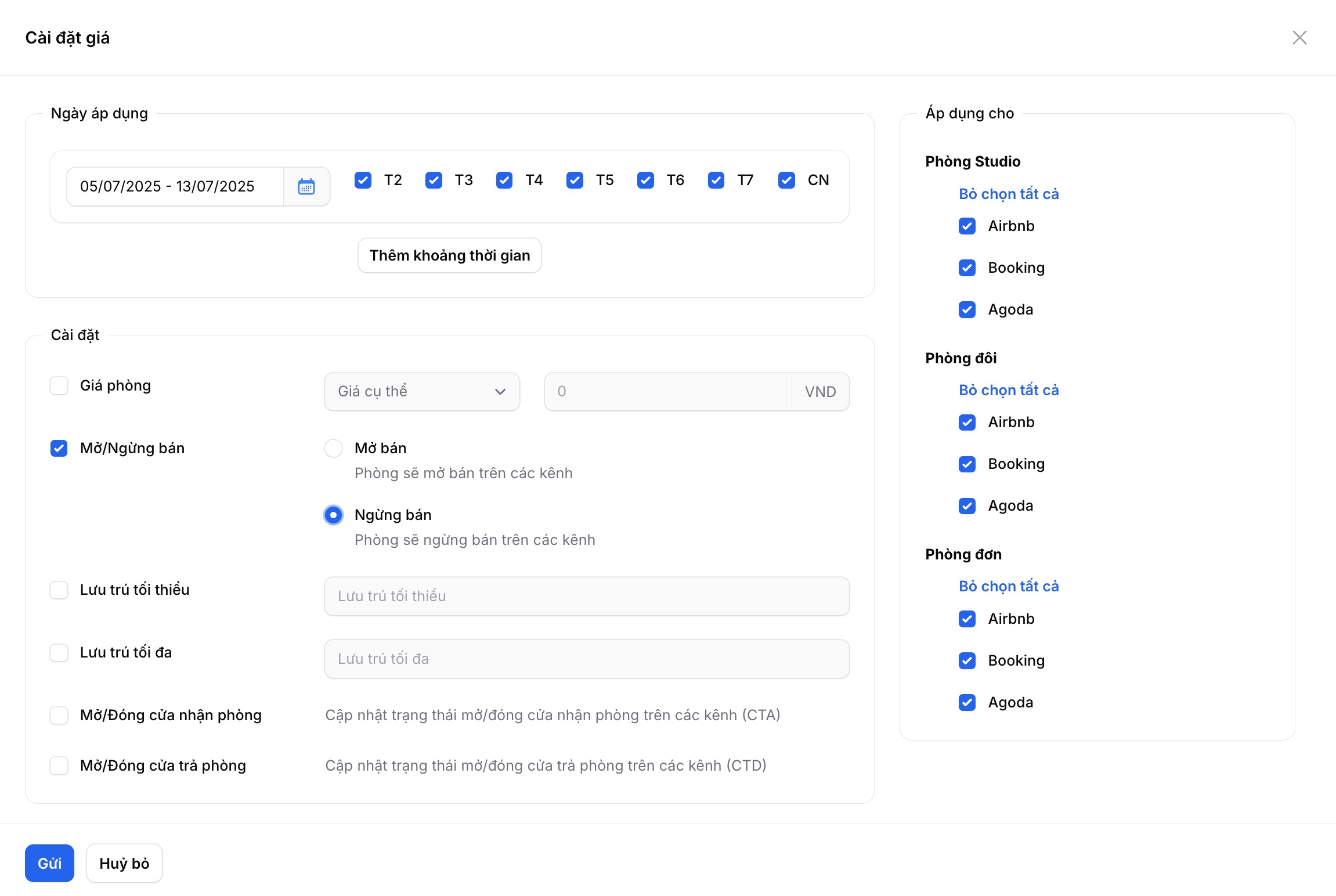Enable the Lưu trú tối đa checkbox

(x=59, y=652)
